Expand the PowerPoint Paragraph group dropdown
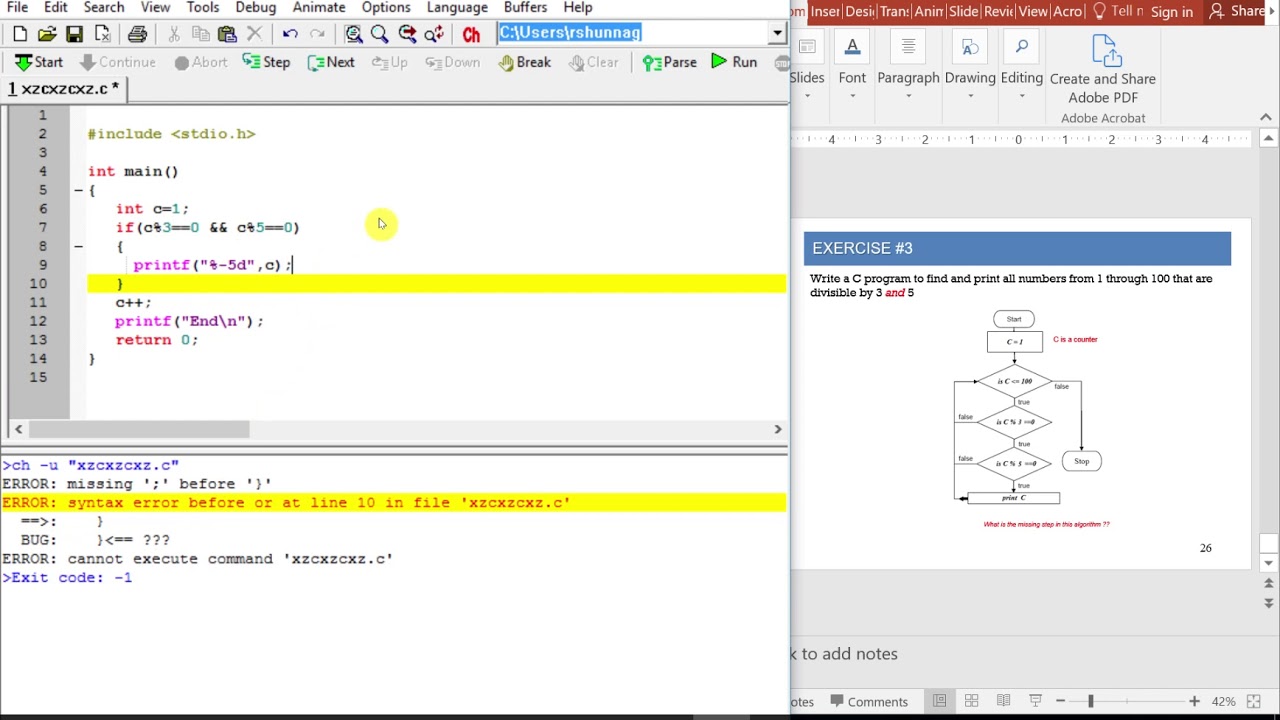 [908, 97]
